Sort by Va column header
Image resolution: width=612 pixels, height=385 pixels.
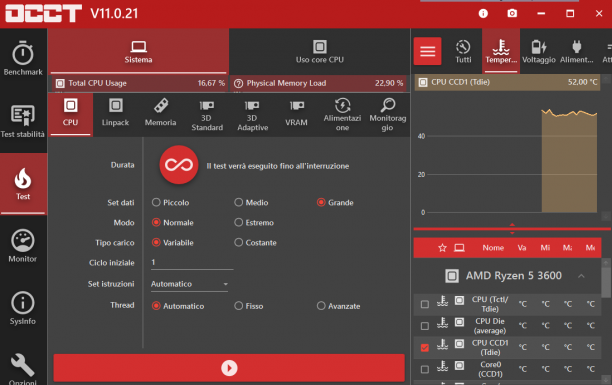point(522,248)
